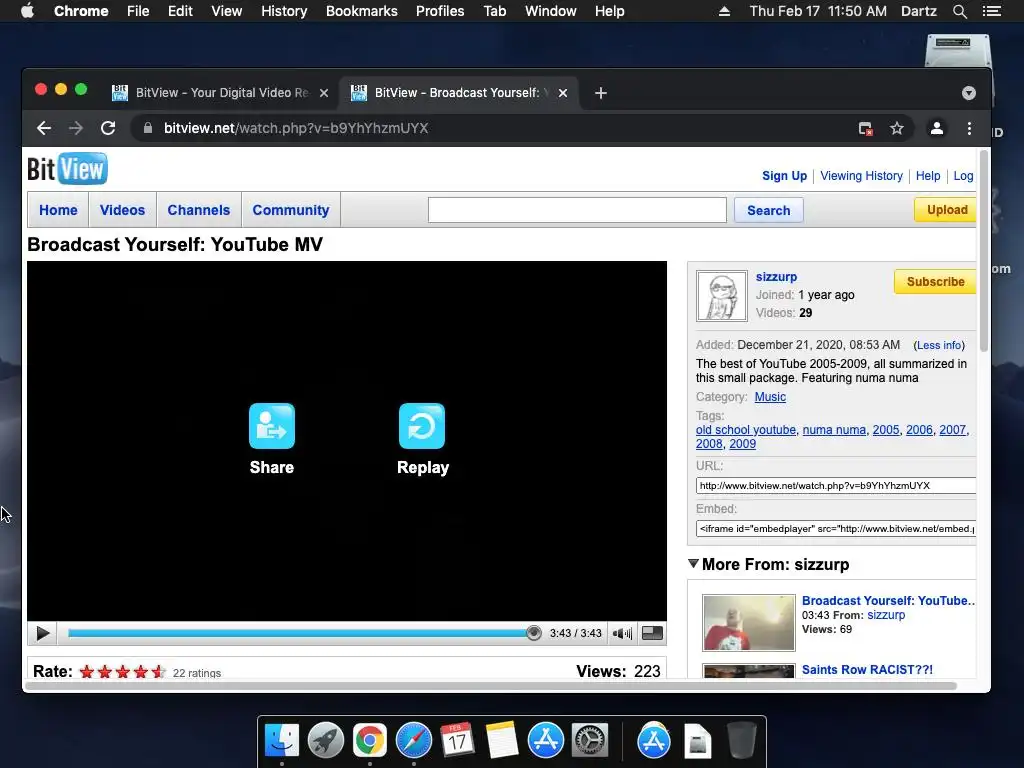Open the Home navigation tab
1024x768 pixels.
(x=58, y=210)
